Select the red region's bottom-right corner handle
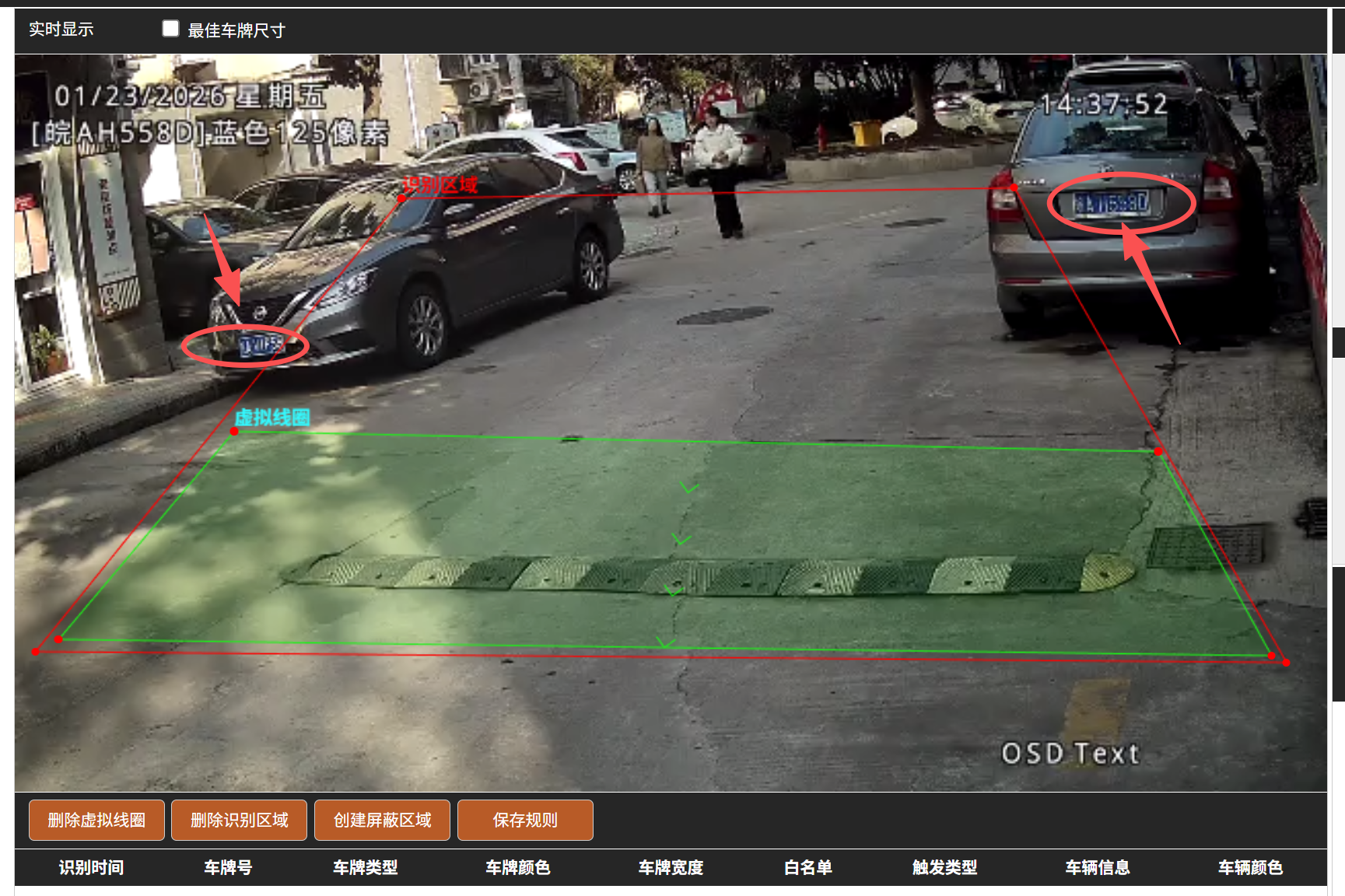1345x896 pixels. click(1286, 663)
